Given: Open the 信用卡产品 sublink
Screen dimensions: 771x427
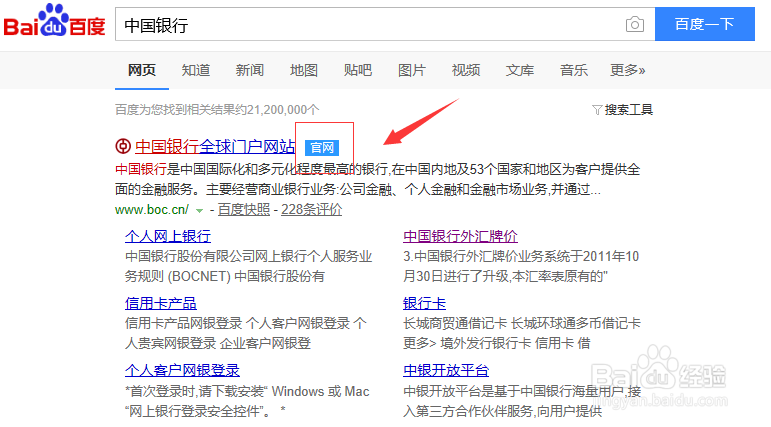Looking at the screenshot, I should (x=161, y=303).
